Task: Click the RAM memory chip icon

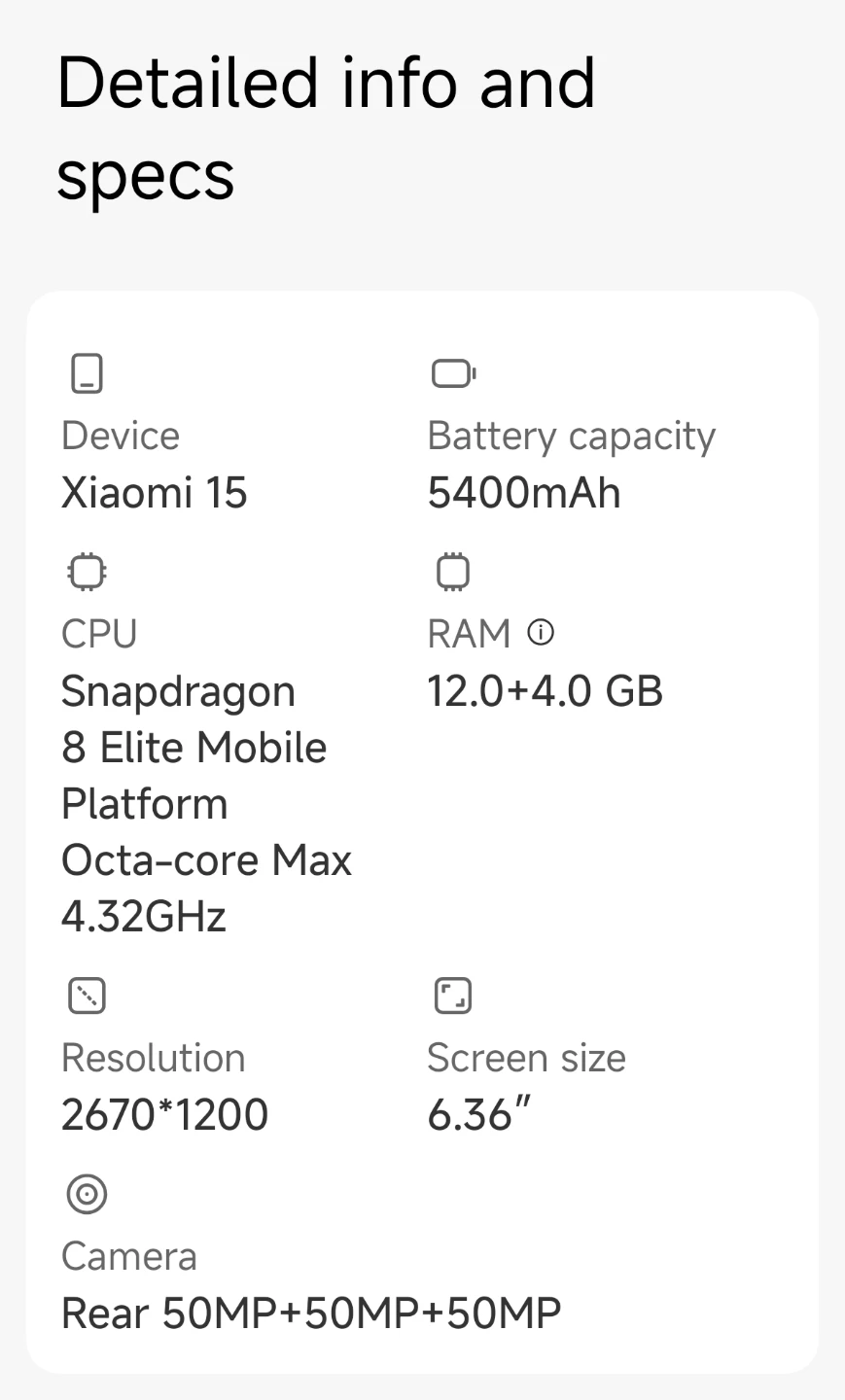Action: coord(452,572)
